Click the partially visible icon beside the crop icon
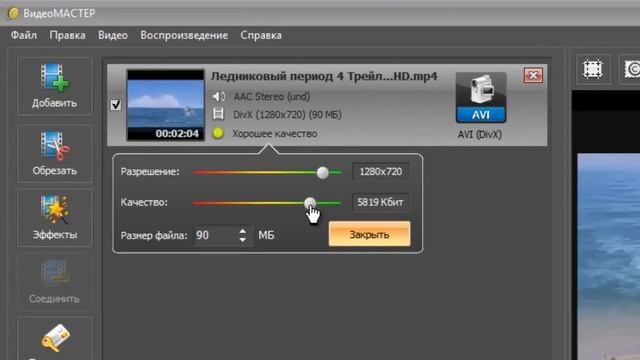The image size is (640, 360). point(631,69)
